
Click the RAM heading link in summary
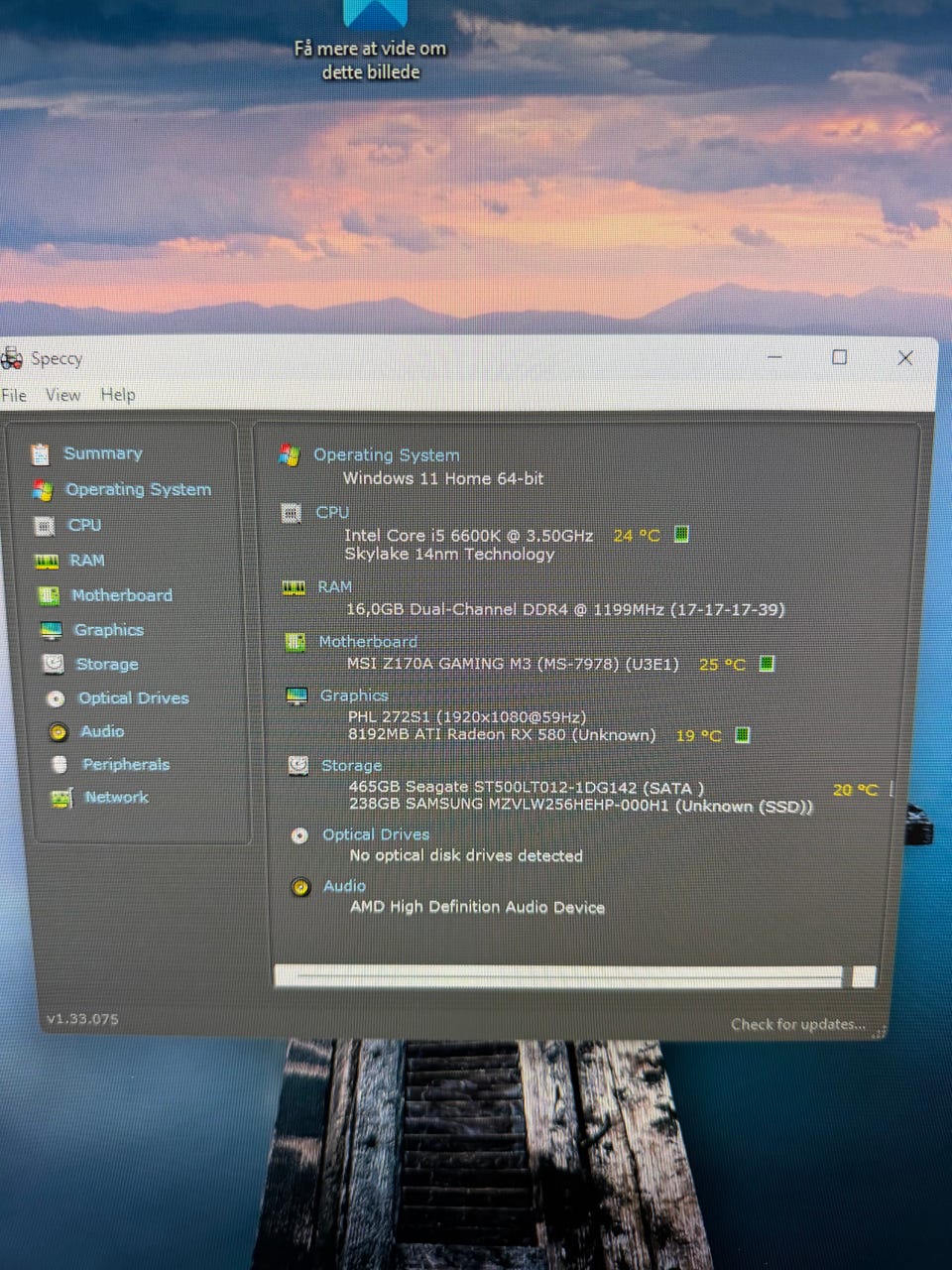[335, 587]
